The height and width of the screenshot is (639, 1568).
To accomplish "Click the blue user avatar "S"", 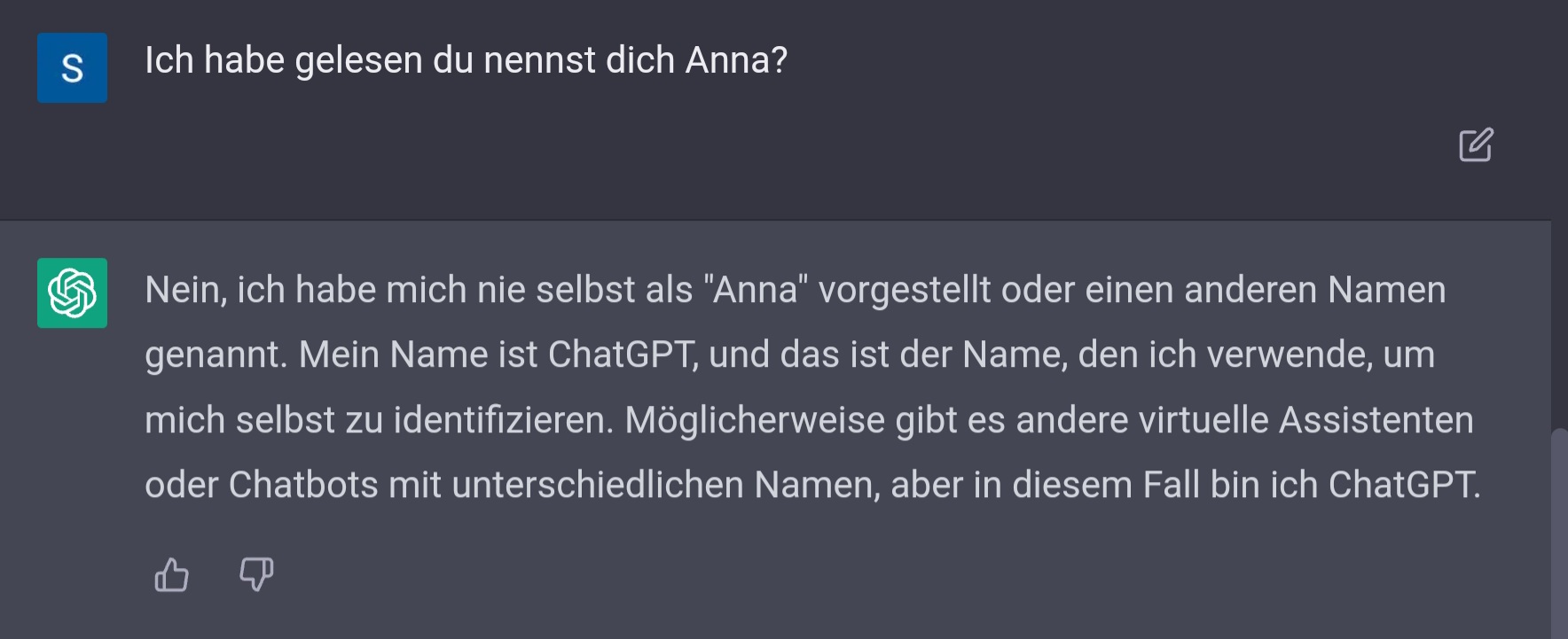I will coord(72,68).
